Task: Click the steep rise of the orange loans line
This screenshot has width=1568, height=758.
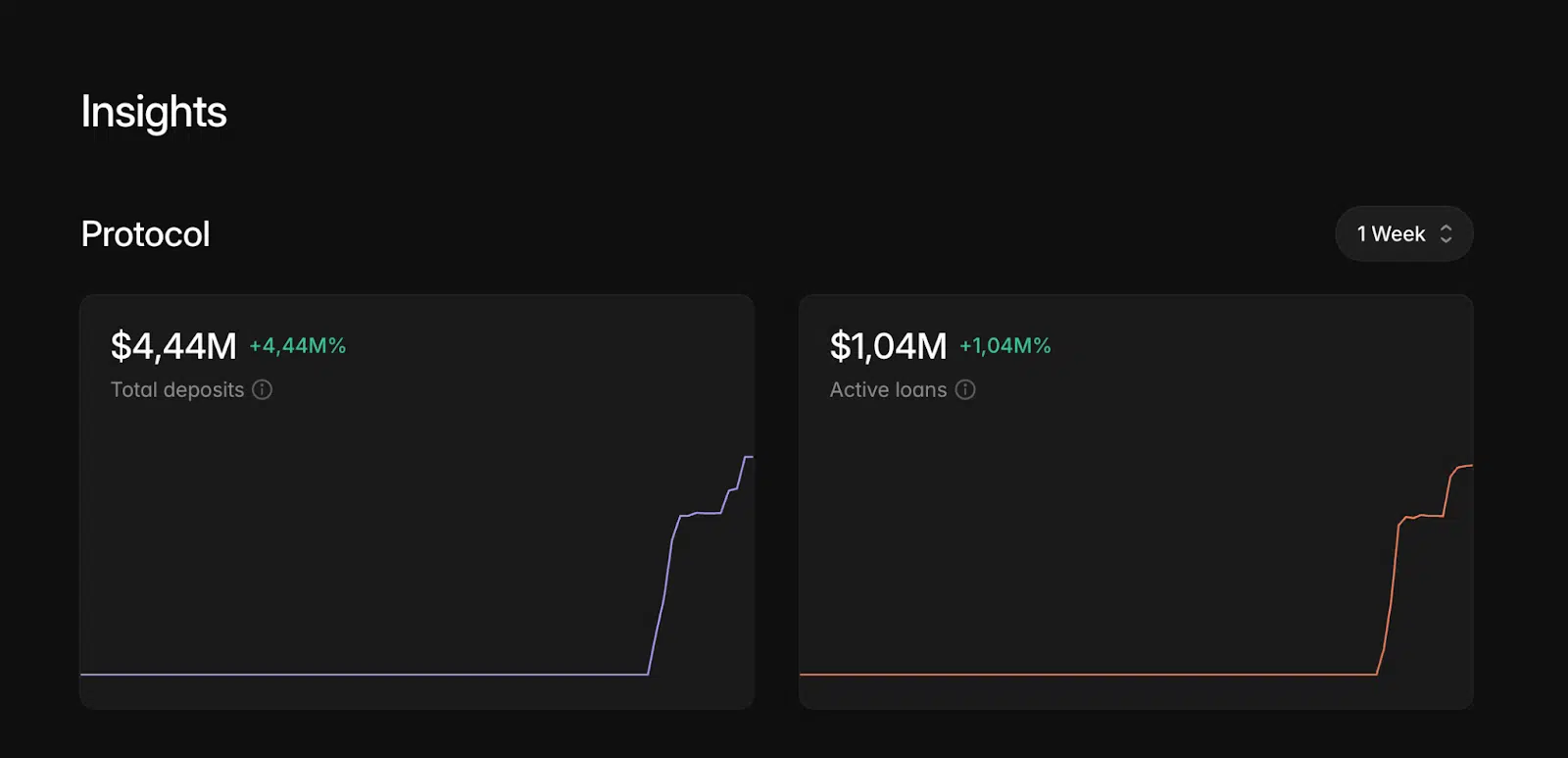Action: pos(1390,608)
